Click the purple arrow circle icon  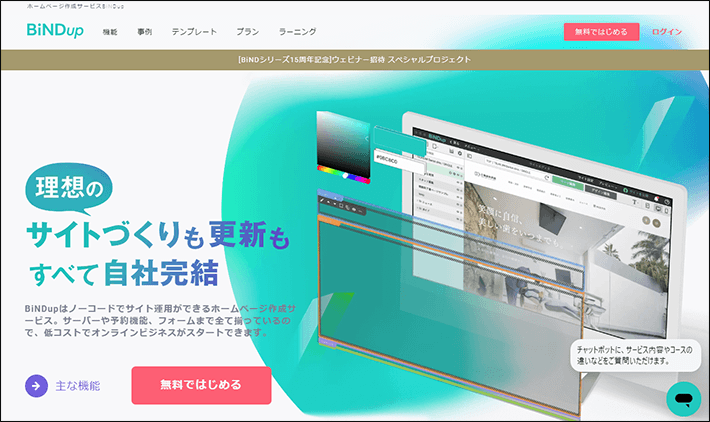36,386
